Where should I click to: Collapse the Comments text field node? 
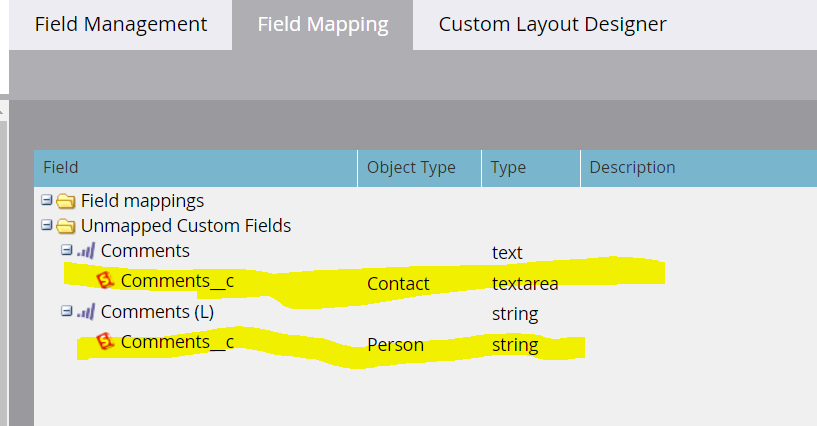pos(66,251)
